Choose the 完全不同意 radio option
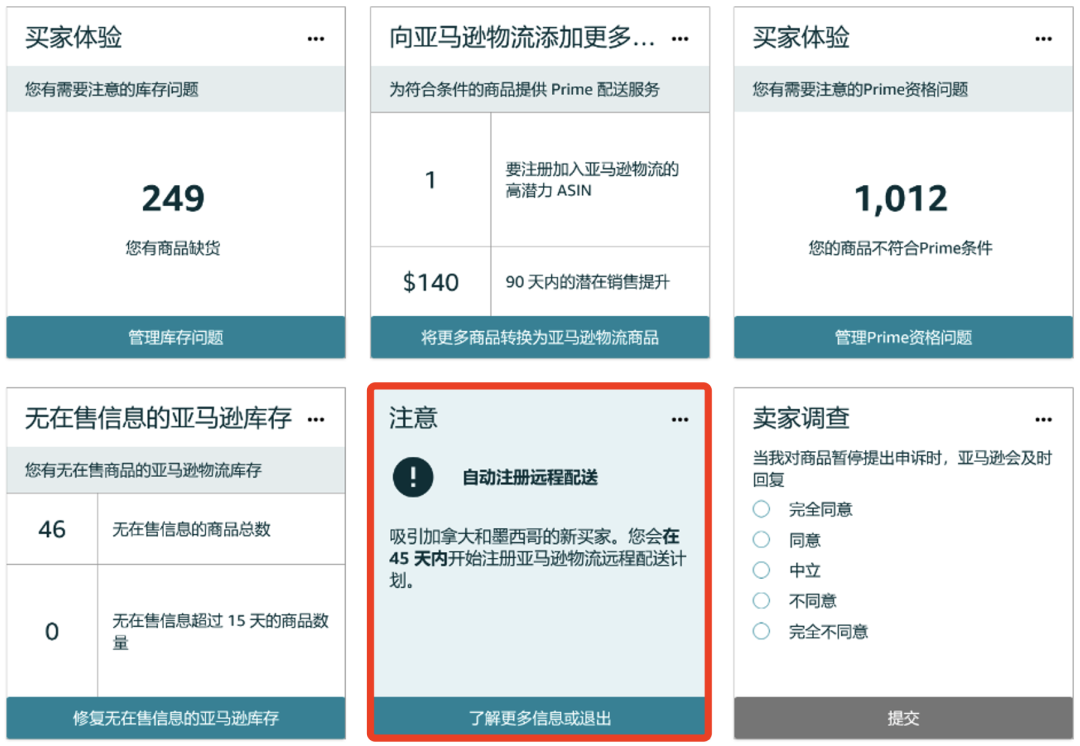The height and width of the screenshot is (746, 1080). [762, 631]
